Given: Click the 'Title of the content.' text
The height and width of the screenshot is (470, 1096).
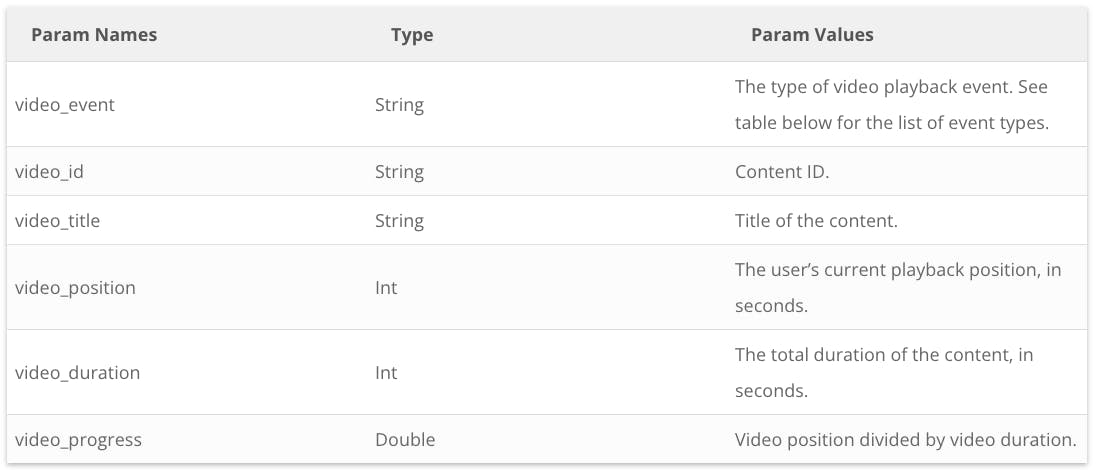Looking at the screenshot, I should tap(816, 221).
